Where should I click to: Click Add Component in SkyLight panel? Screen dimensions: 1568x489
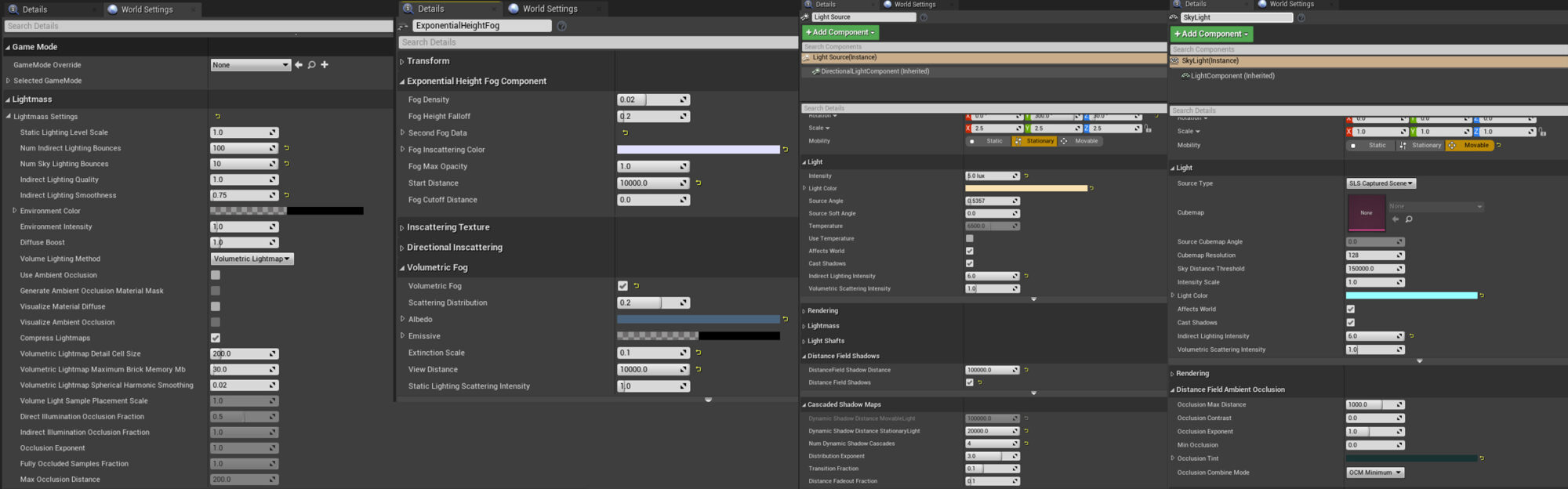(1212, 34)
